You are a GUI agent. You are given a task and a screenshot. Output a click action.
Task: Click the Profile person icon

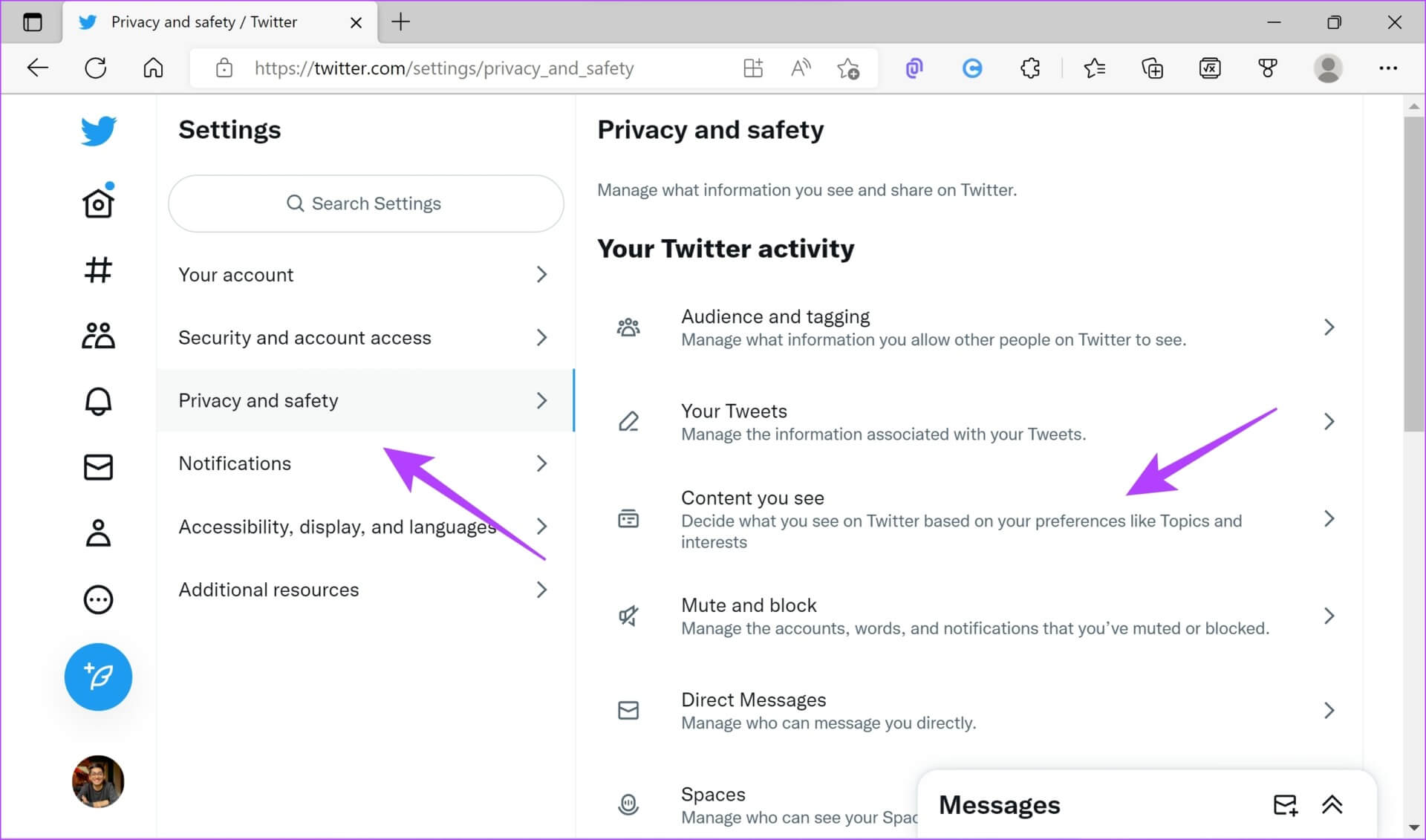[x=98, y=533]
